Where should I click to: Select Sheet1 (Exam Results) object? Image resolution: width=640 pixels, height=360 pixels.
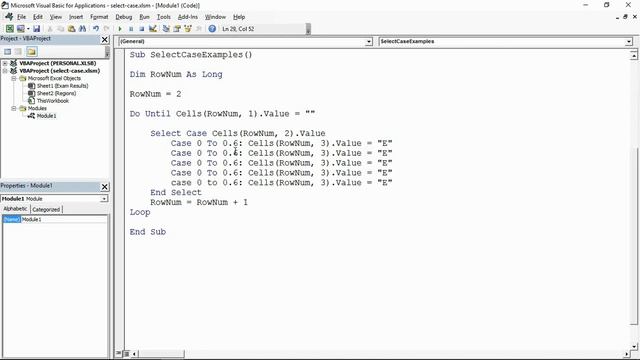[62, 86]
